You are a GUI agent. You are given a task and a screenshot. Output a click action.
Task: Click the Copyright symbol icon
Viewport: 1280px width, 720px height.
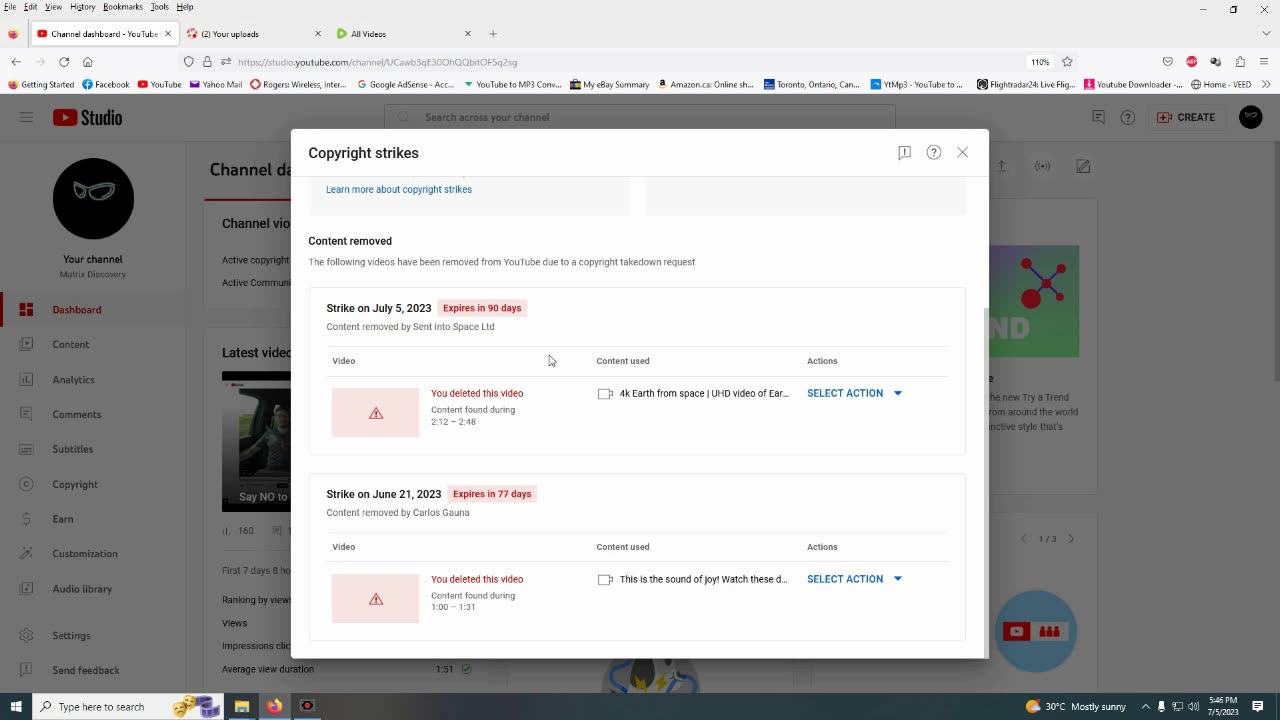coord(27,484)
